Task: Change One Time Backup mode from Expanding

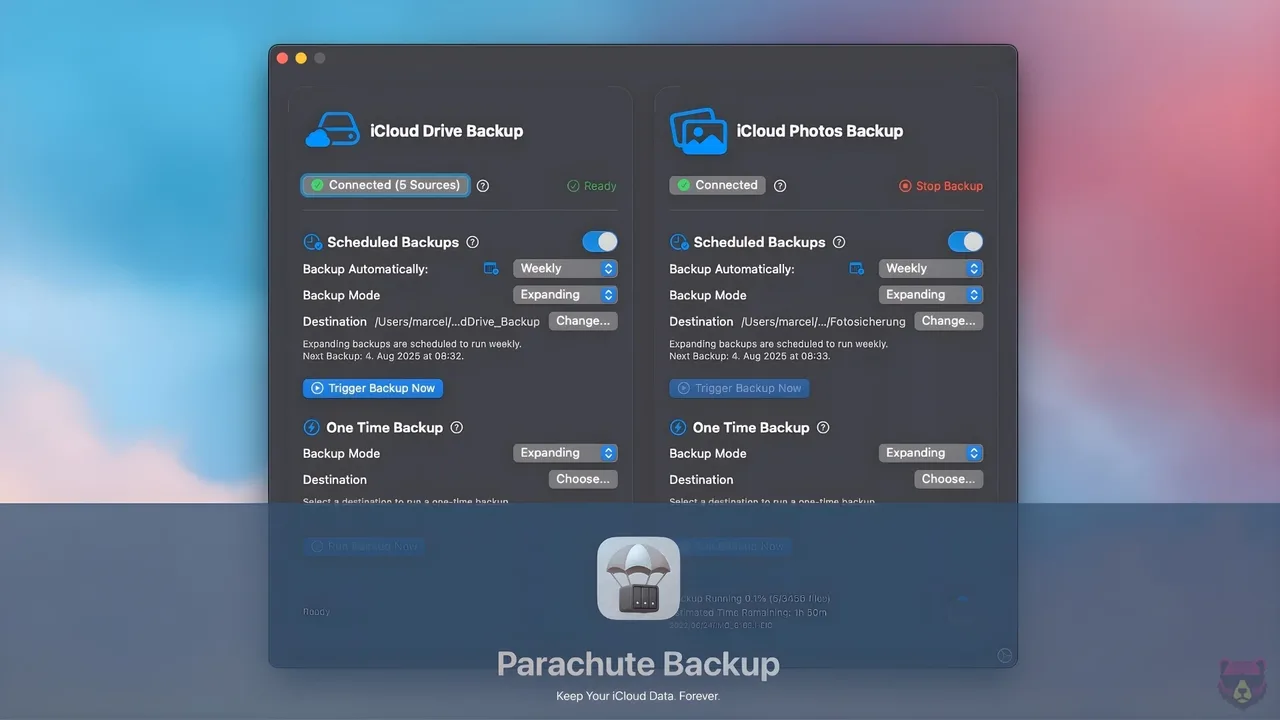Action: (x=565, y=452)
